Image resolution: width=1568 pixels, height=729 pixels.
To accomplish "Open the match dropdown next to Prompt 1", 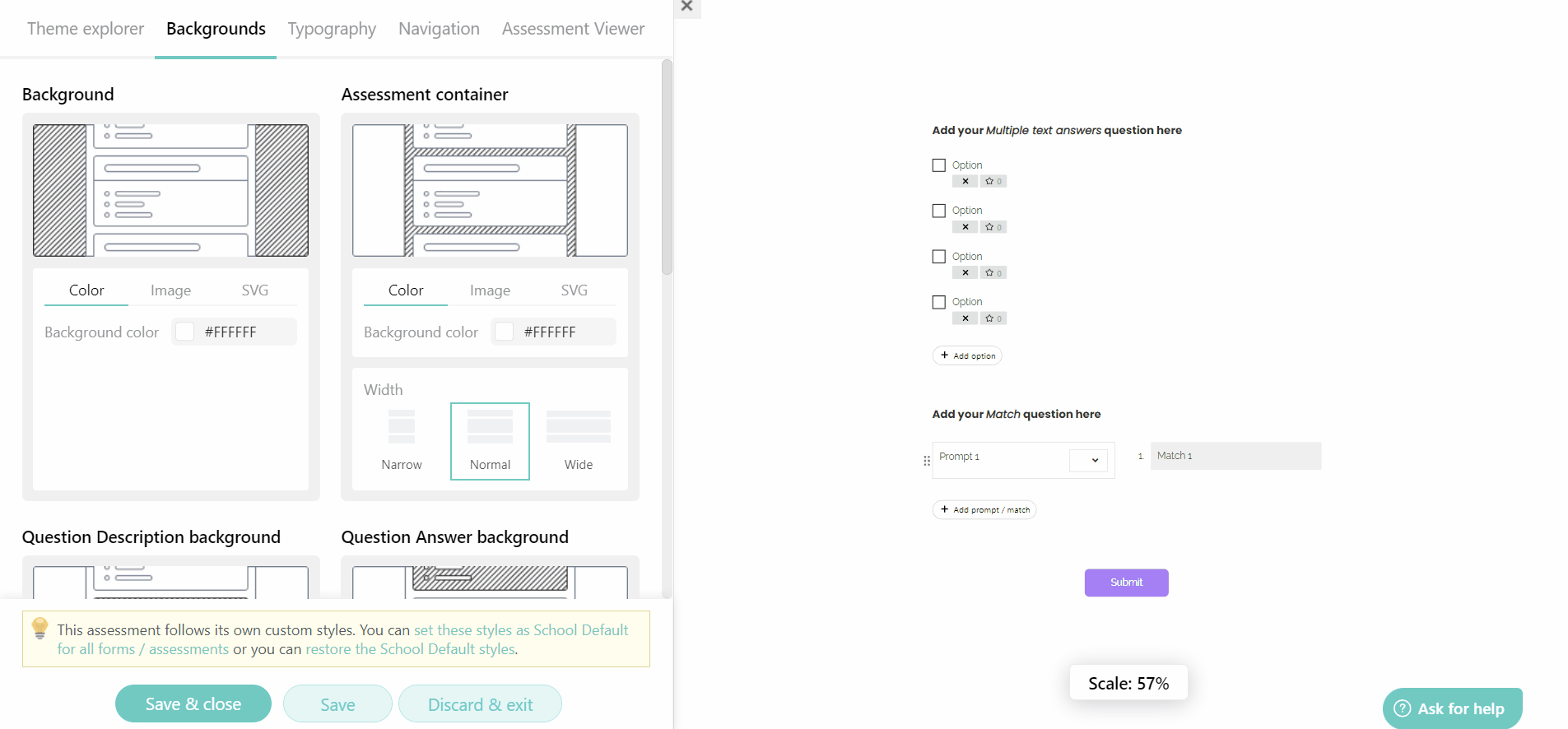I will pos(1093,461).
